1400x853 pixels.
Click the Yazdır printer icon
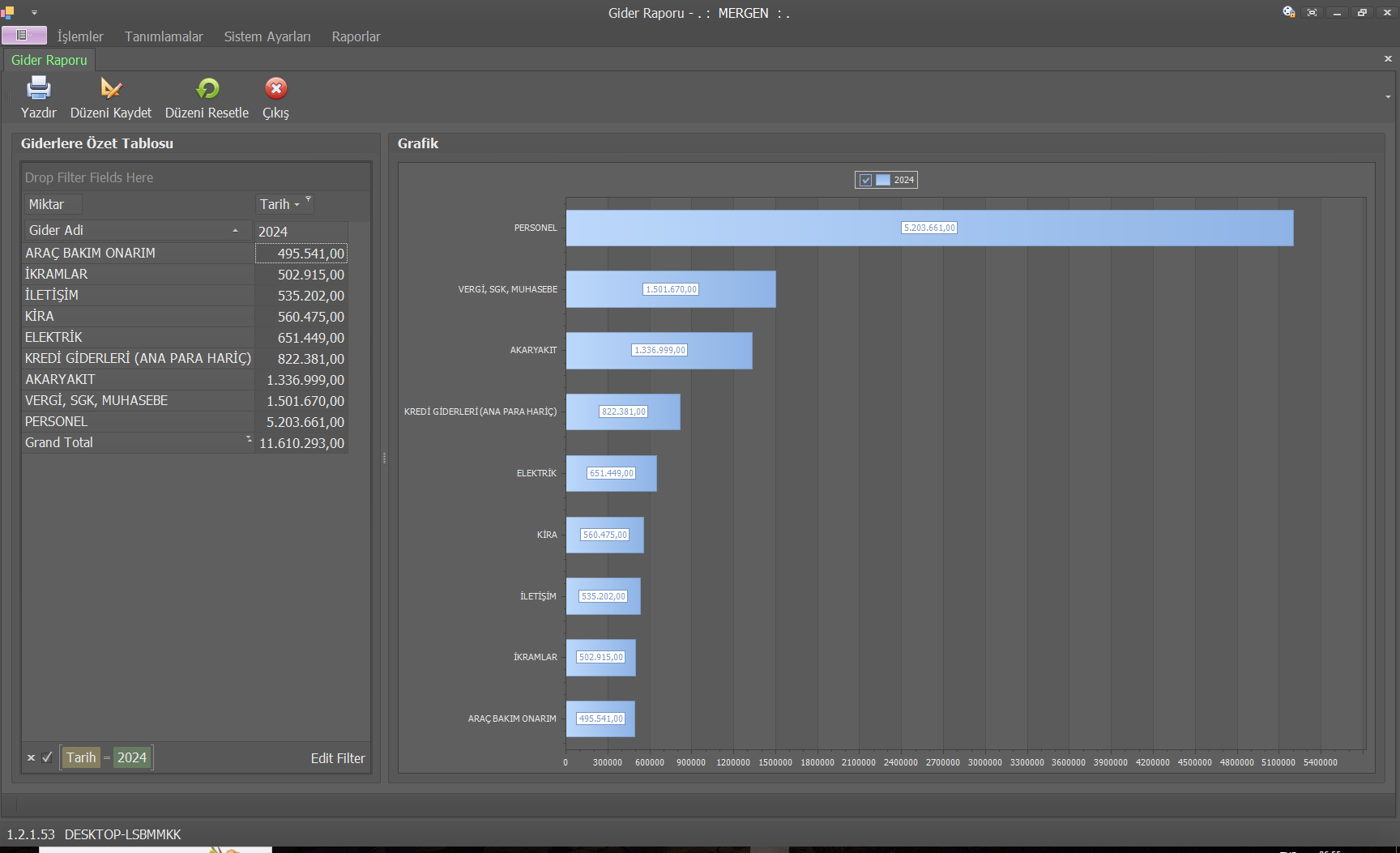click(38, 88)
